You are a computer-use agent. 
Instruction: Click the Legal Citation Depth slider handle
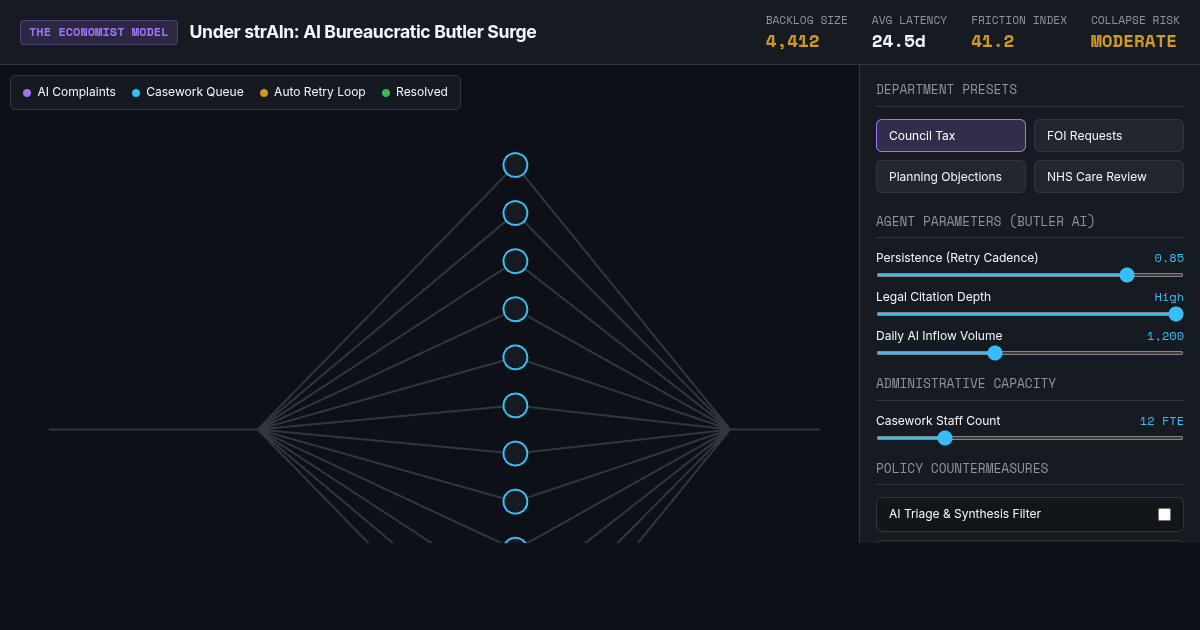click(1176, 314)
